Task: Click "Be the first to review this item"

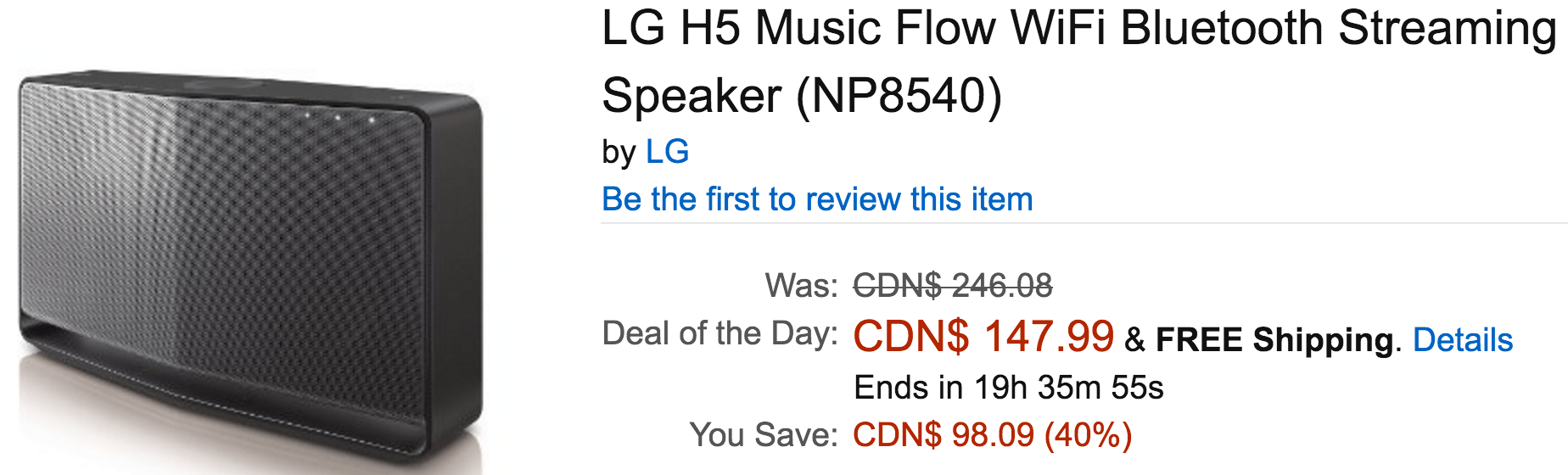Action: [x=817, y=199]
